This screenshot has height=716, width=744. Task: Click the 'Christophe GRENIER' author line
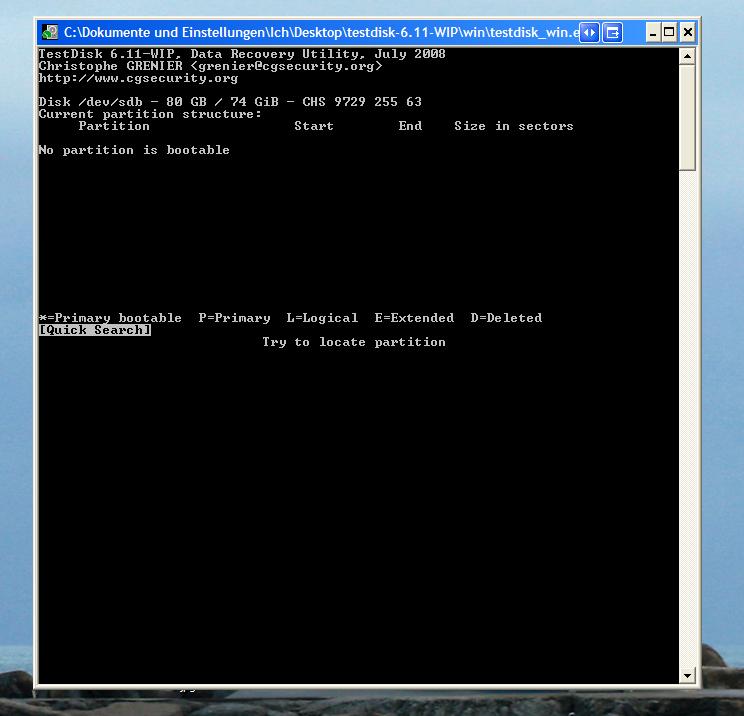point(210,66)
